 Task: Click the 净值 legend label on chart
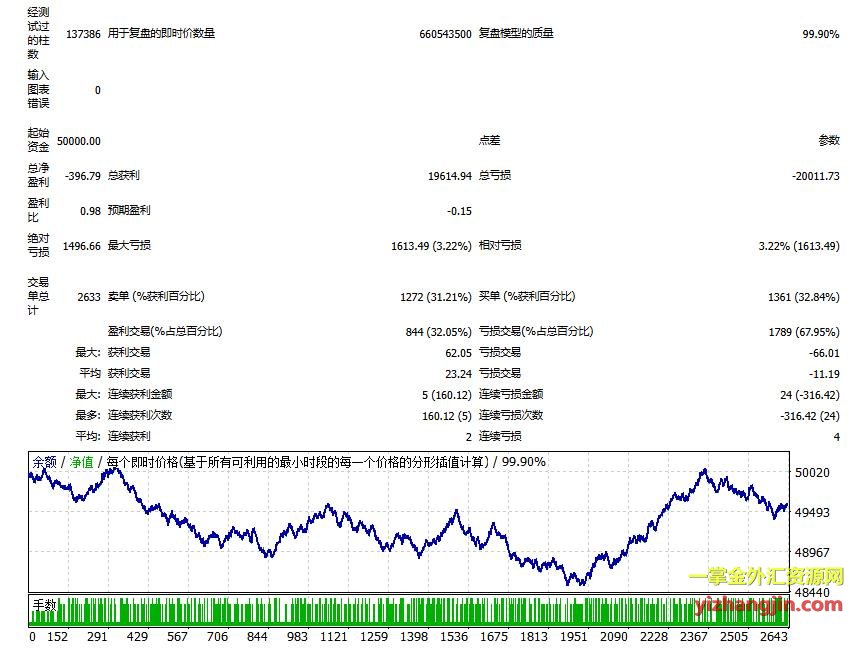(x=81, y=462)
